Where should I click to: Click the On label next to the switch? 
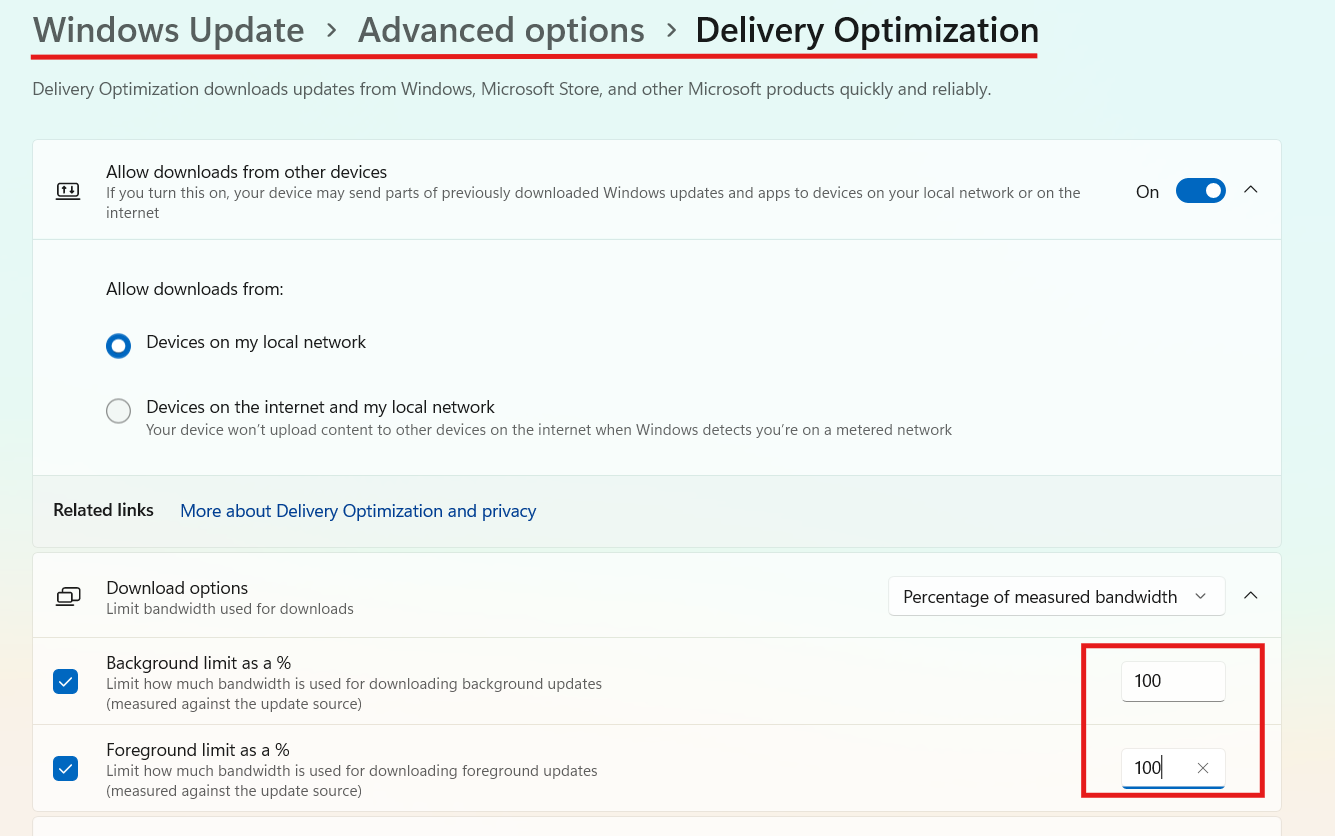(x=1147, y=191)
